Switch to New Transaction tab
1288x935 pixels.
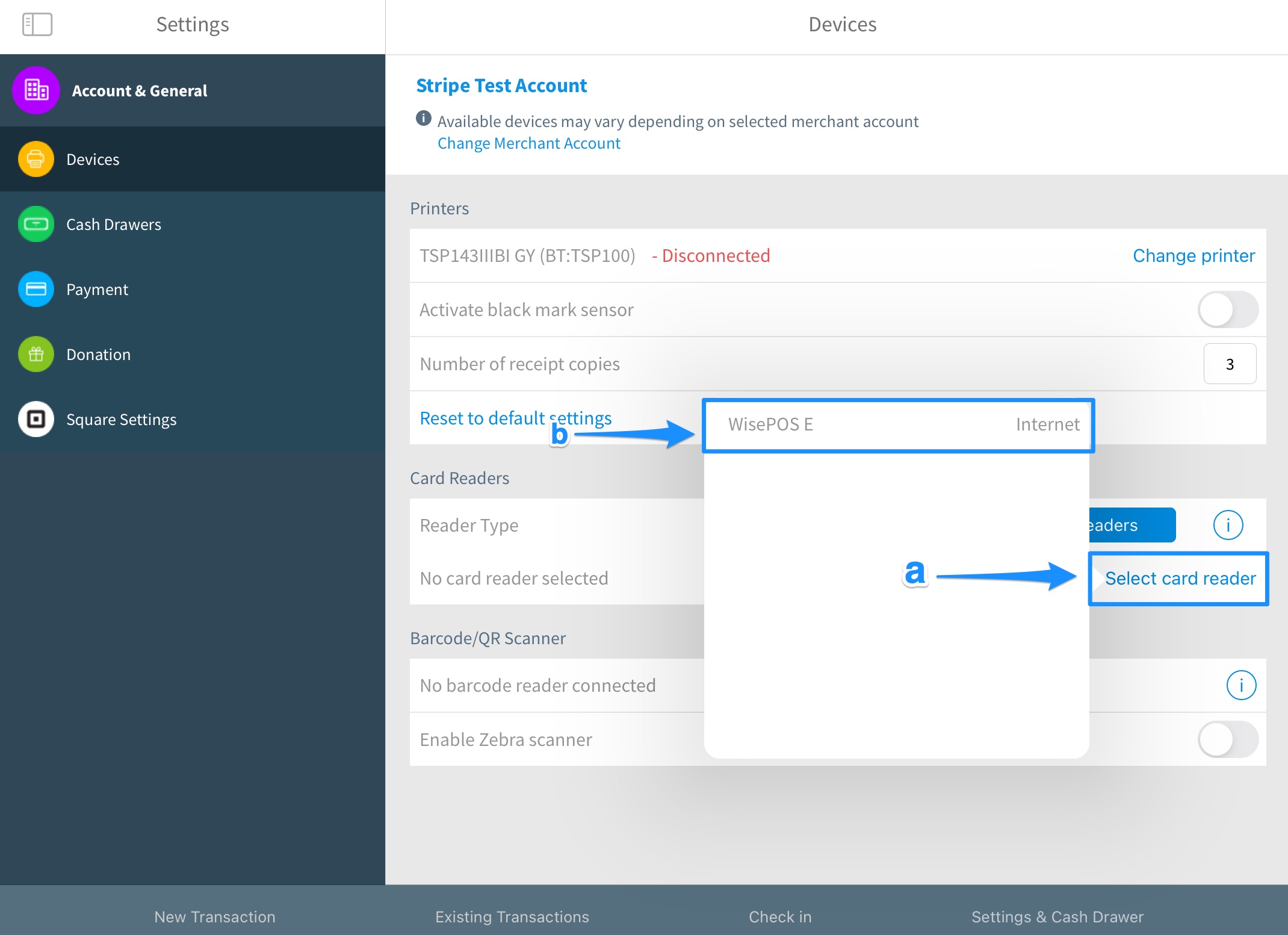tap(215, 916)
